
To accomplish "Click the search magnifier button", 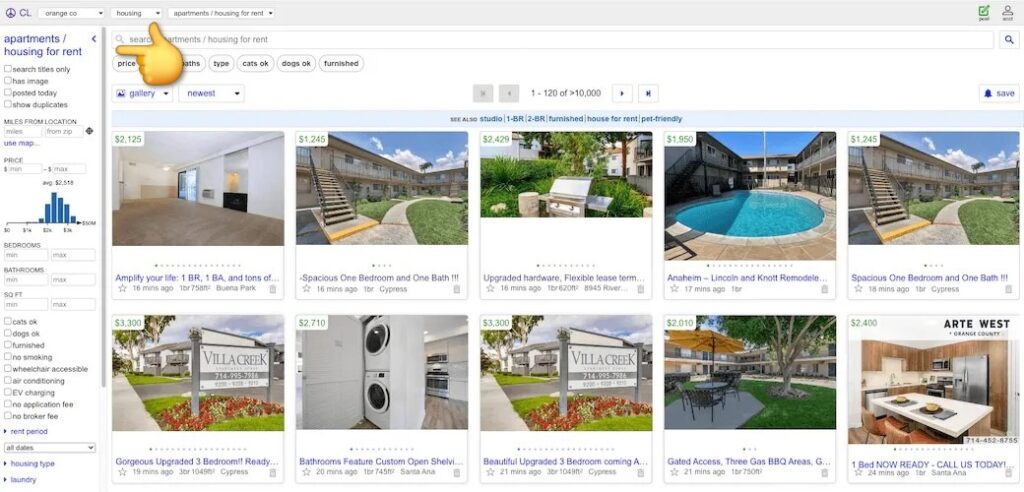I will (1010, 40).
